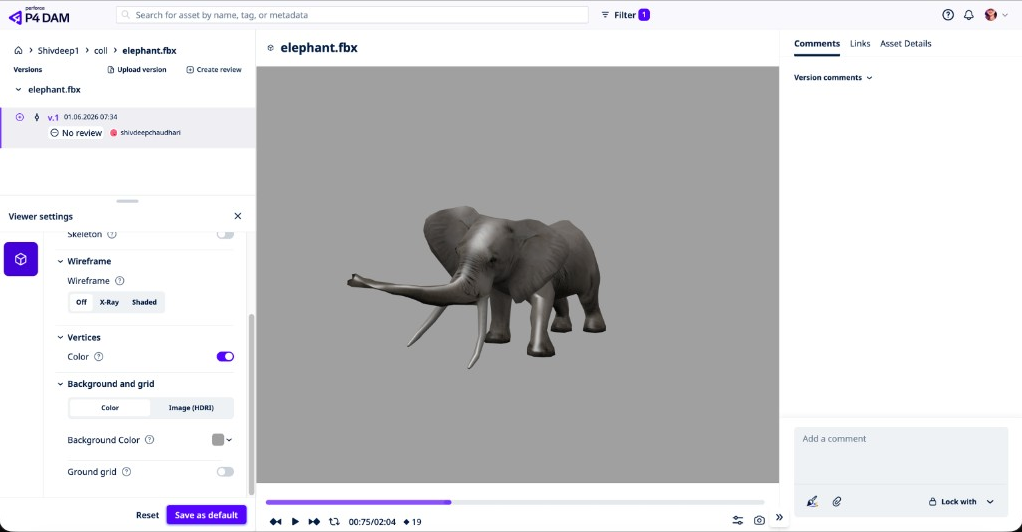Select Color background type
This screenshot has height=532, width=1022.
click(x=110, y=408)
